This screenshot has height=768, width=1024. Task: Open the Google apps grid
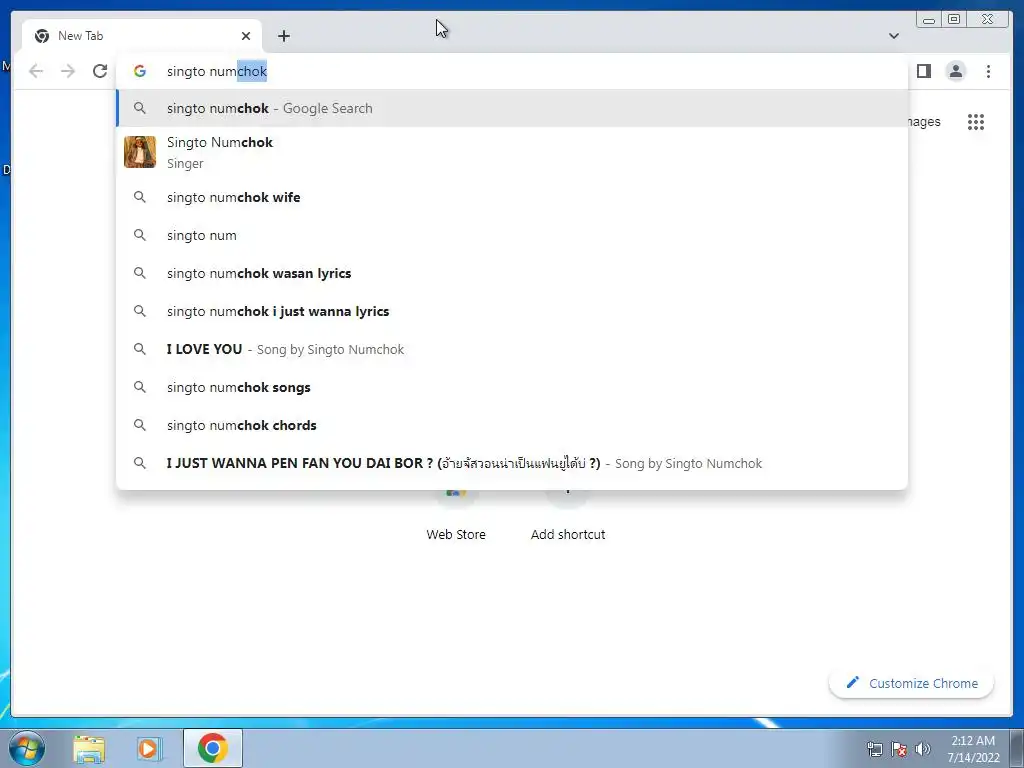click(976, 122)
